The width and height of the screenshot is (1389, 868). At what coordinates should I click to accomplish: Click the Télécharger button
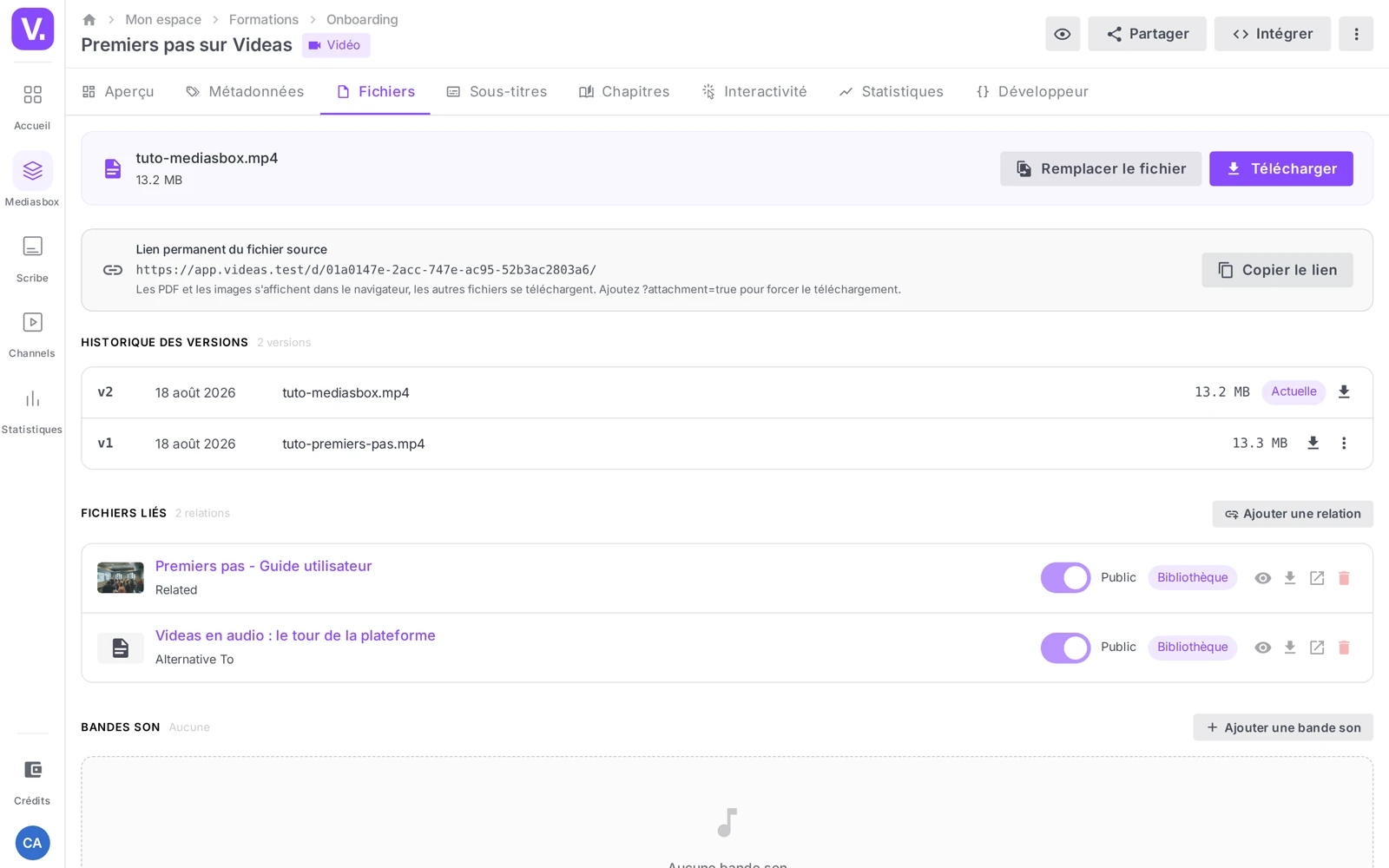[1281, 168]
